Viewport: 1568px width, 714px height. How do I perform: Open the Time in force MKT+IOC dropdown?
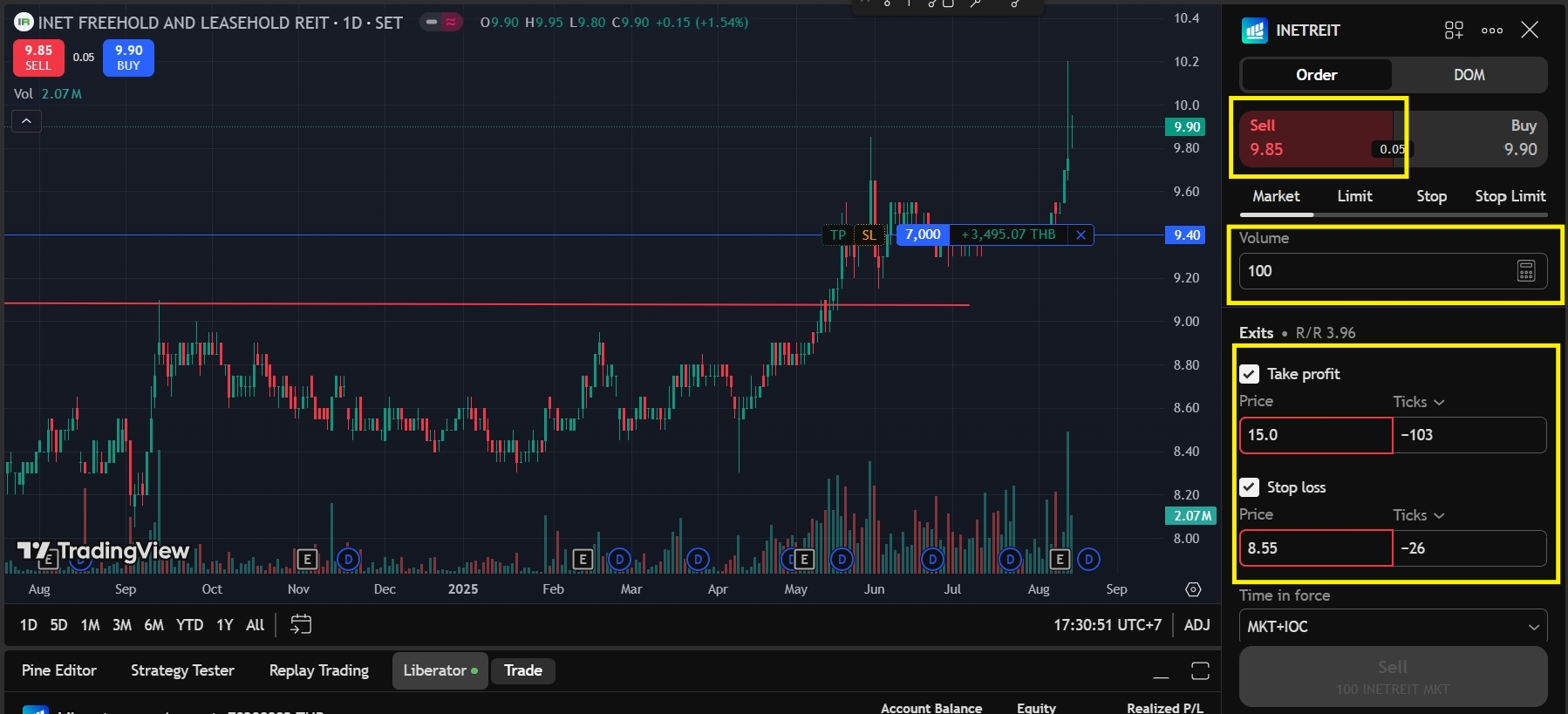pyautogui.click(x=1393, y=627)
